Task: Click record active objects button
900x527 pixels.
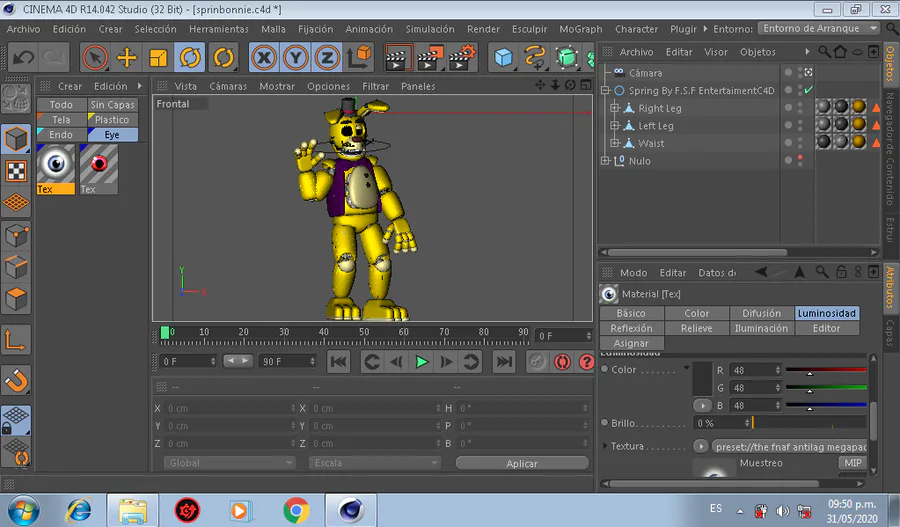Action: coord(537,362)
